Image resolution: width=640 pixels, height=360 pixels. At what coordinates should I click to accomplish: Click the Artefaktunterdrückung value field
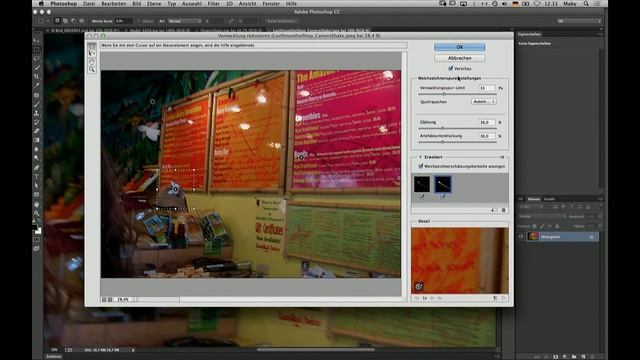(x=487, y=136)
